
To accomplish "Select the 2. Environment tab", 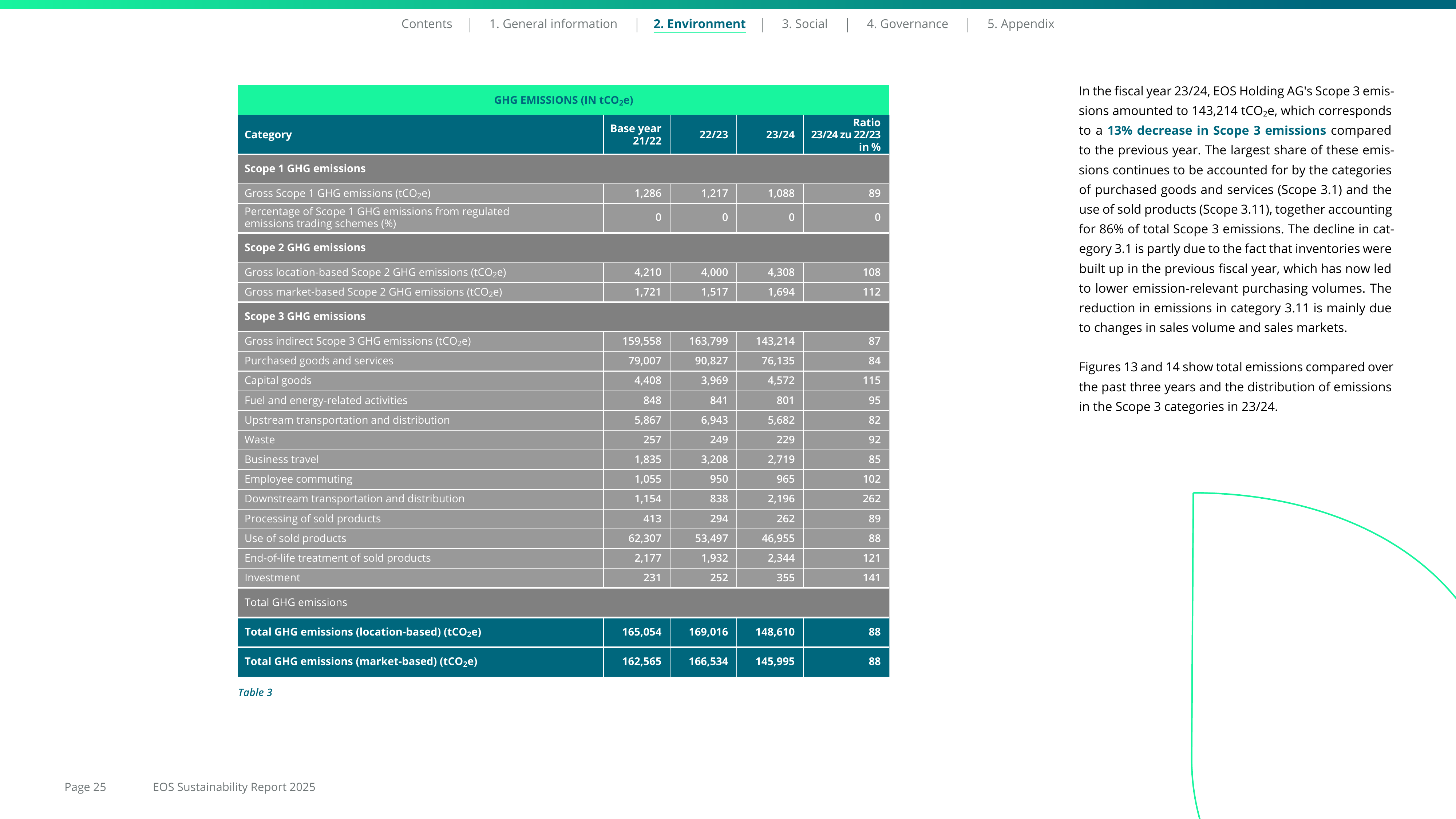I will (x=699, y=24).
